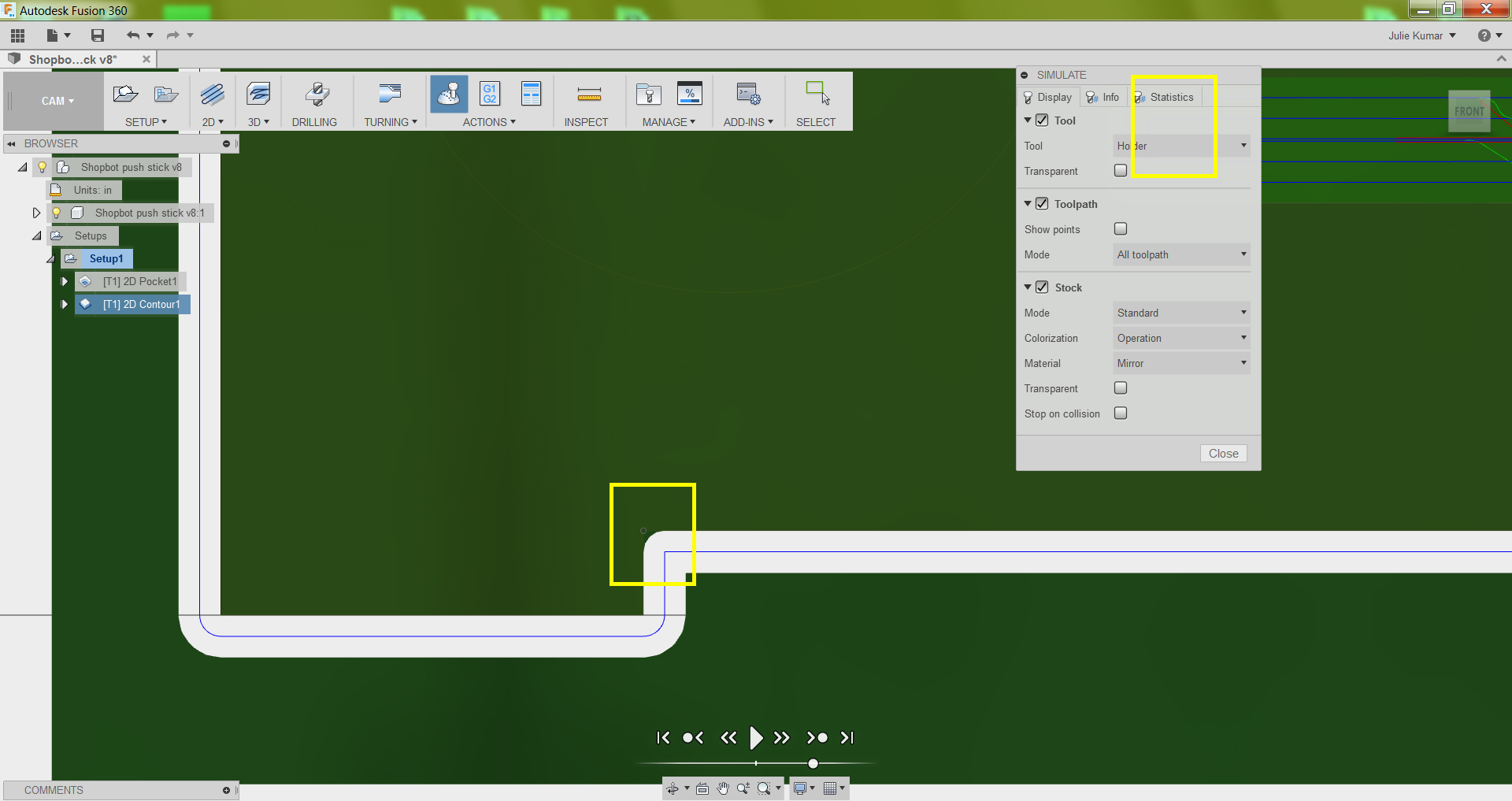Play the simulation
1512x801 pixels.
(x=756, y=738)
